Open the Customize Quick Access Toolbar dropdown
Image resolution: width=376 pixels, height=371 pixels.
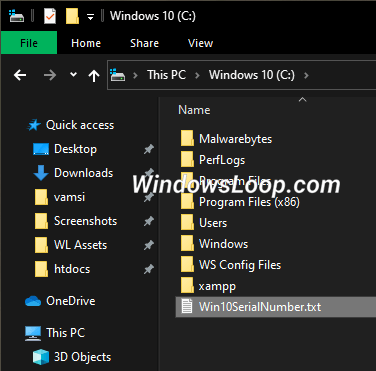[90, 17]
